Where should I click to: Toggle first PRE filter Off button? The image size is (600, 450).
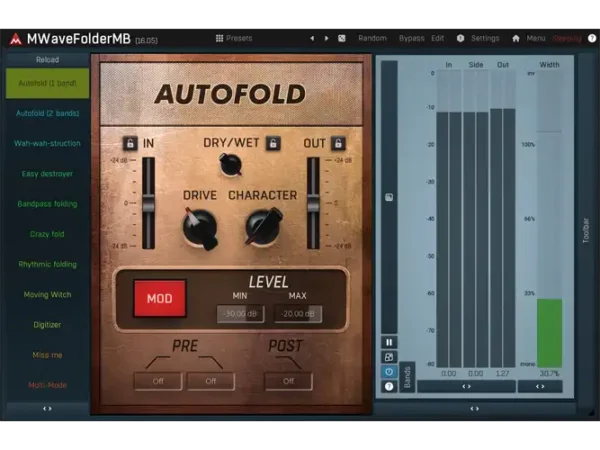(158, 381)
